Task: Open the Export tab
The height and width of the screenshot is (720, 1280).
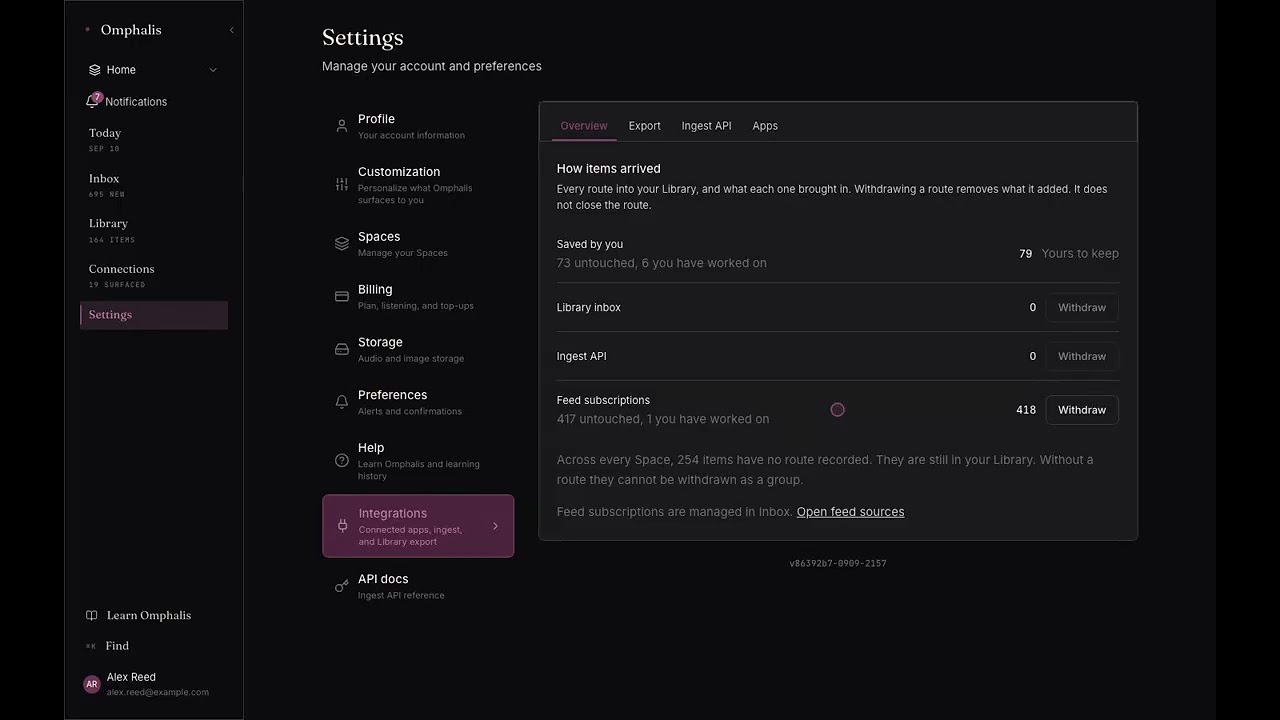Action: (645, 126)
